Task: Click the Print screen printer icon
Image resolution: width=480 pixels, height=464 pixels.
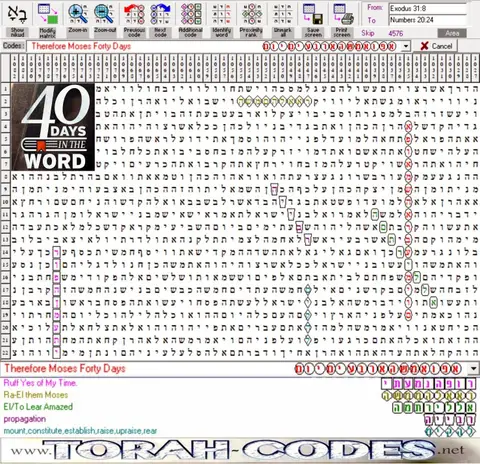Action: [x=343, y=14]
